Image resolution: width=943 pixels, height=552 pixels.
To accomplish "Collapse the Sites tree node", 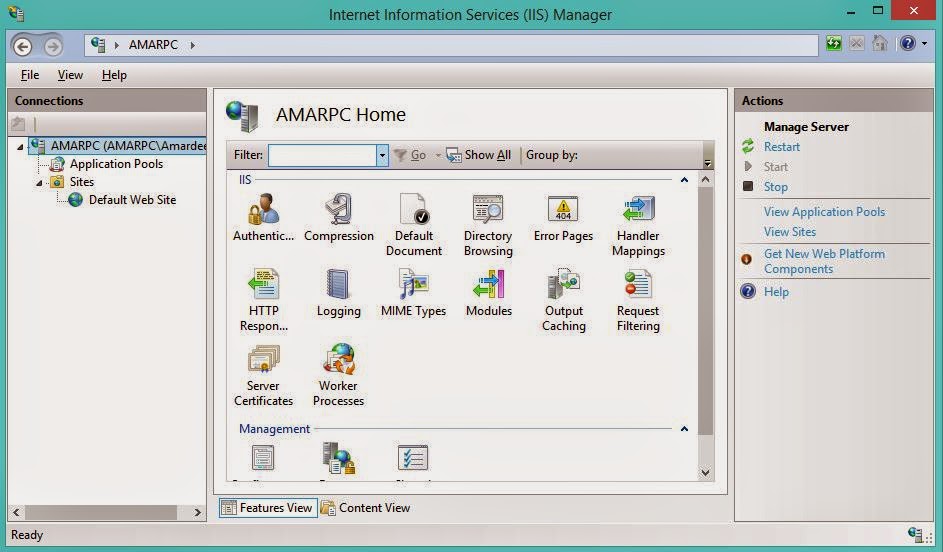I will 39,182.
